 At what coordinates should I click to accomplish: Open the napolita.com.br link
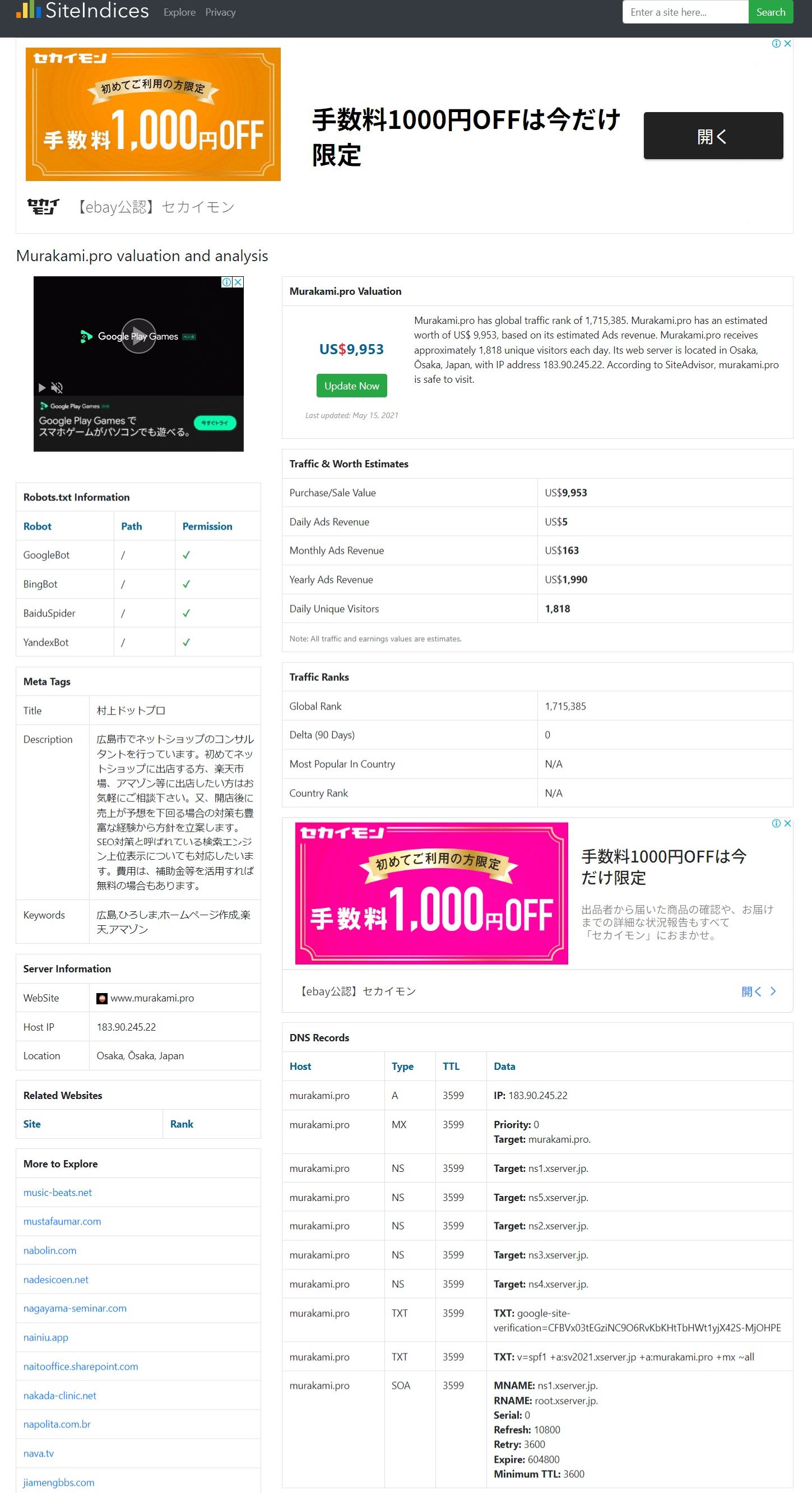(x=57, y=1424)
